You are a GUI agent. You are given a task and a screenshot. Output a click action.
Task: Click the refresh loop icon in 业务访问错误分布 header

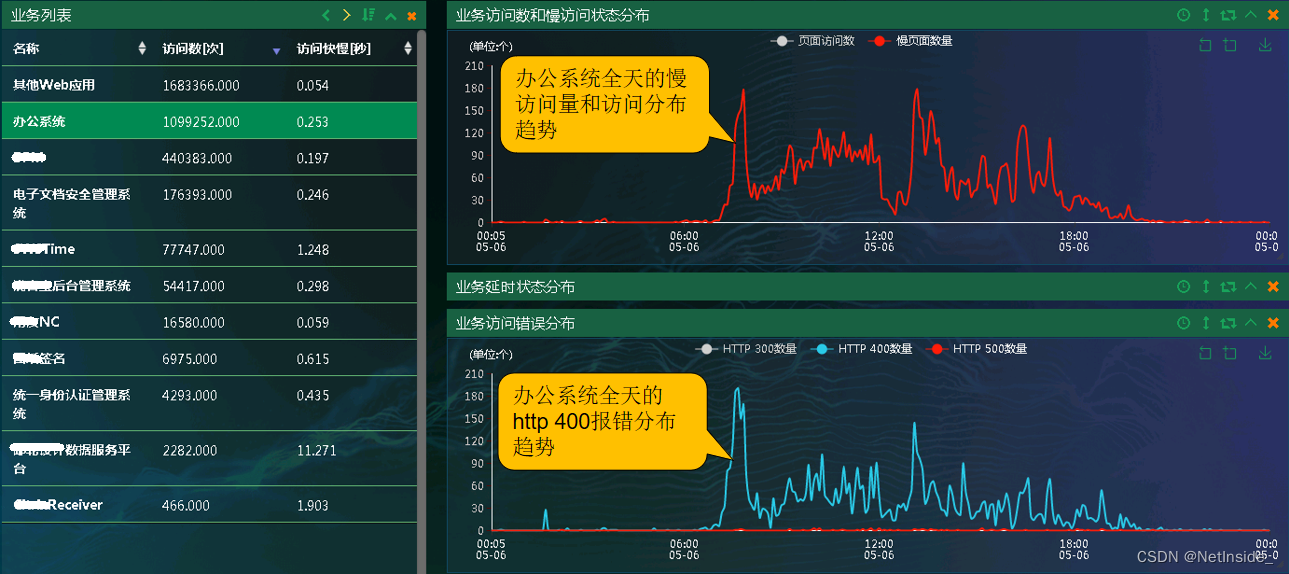1228,323
